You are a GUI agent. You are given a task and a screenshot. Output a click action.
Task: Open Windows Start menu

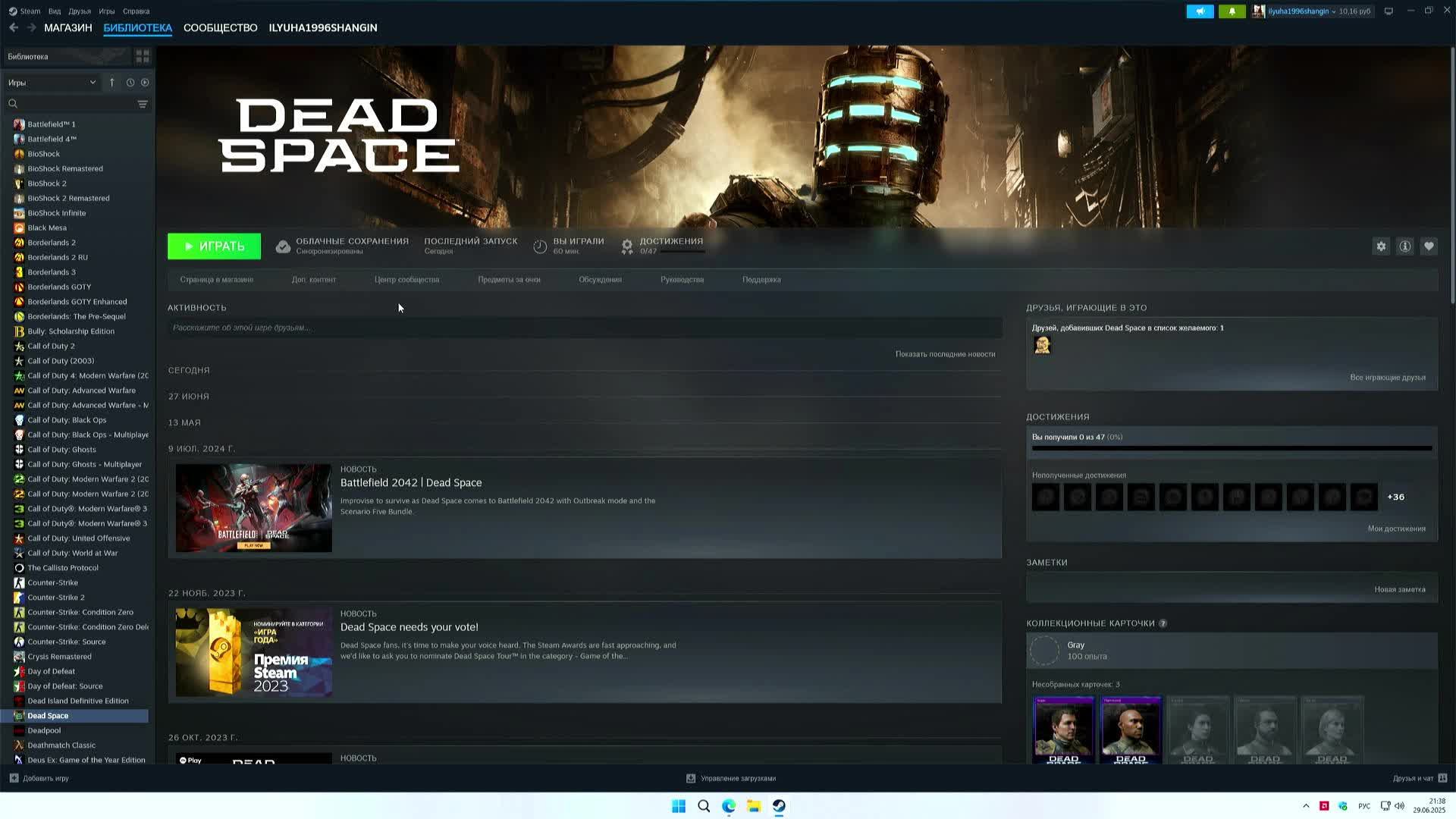coord(679,806)
